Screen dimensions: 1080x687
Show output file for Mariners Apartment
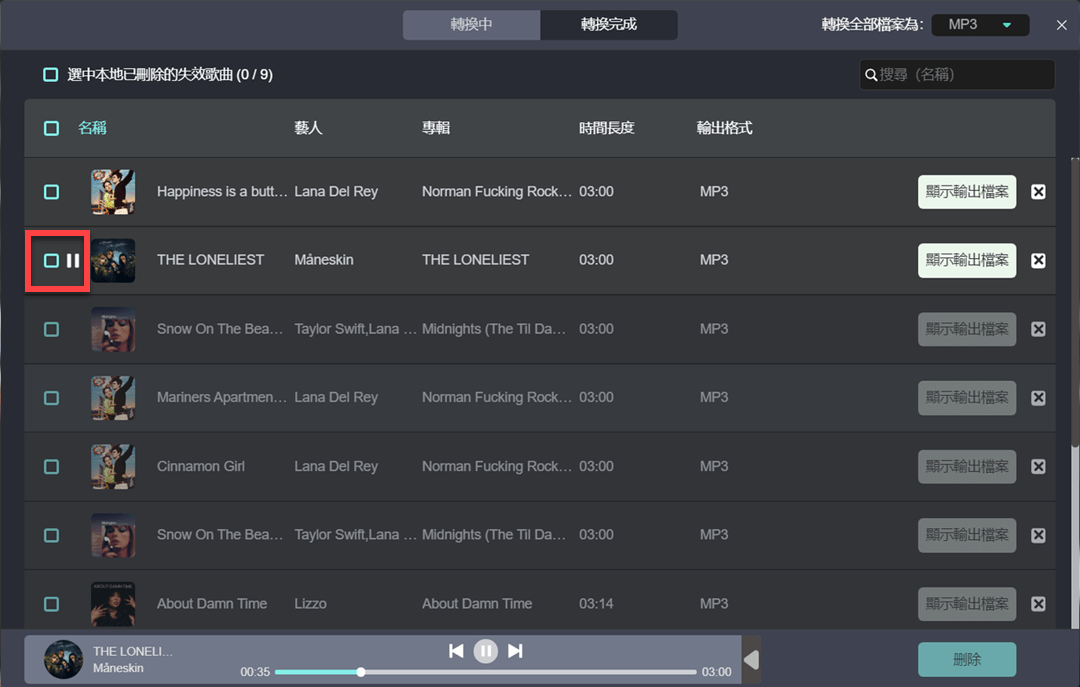(x=966, y=398)
